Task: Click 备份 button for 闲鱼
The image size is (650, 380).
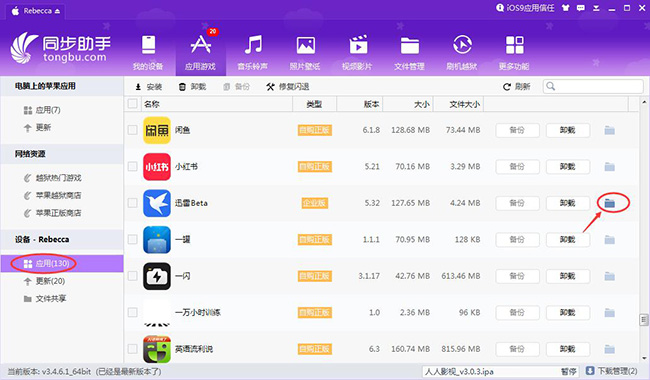Action: pyautogui.click(x=517, y=130)
